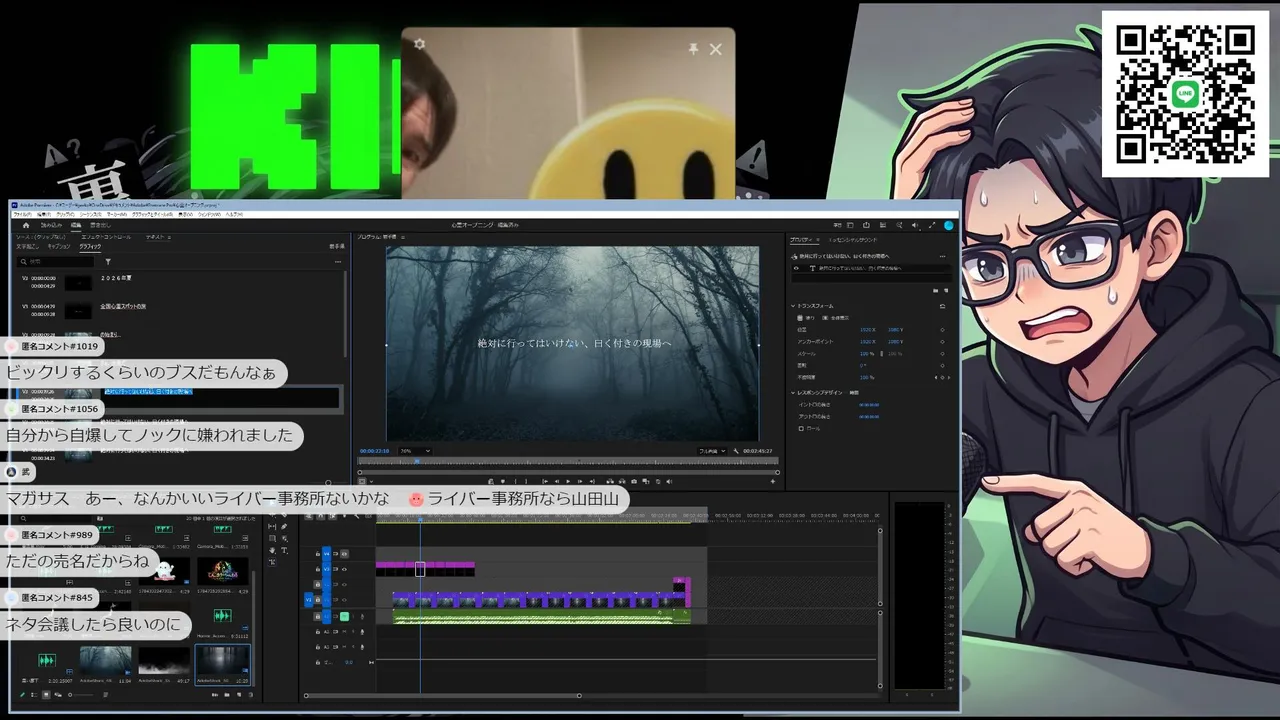Click the Project panel pencil write toggle
The height and width of the screenshot is (720, 1280).
[x=23, y=694]
